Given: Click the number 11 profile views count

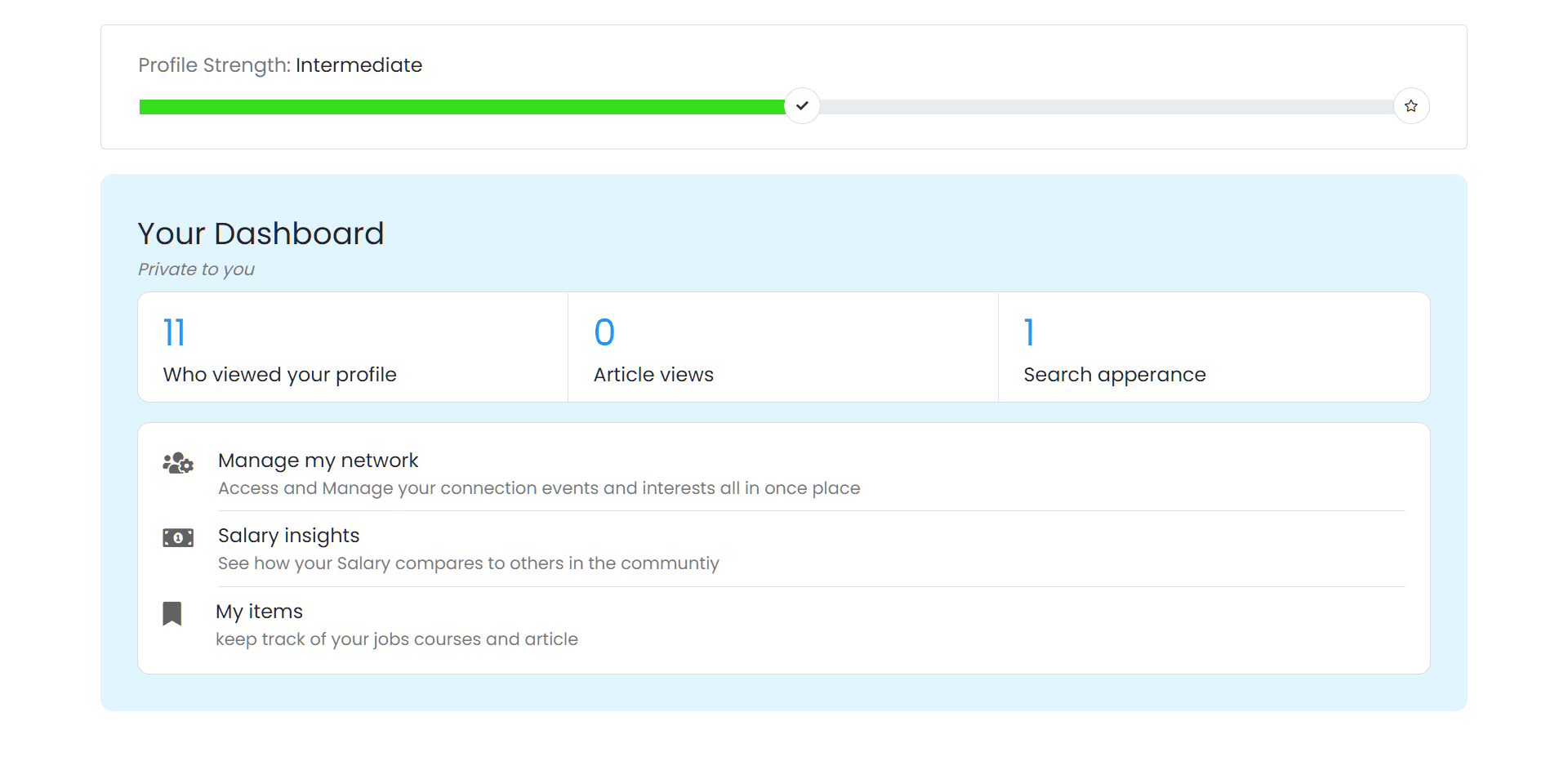Looking at the screenshot, I should click(x=173, y=332).
